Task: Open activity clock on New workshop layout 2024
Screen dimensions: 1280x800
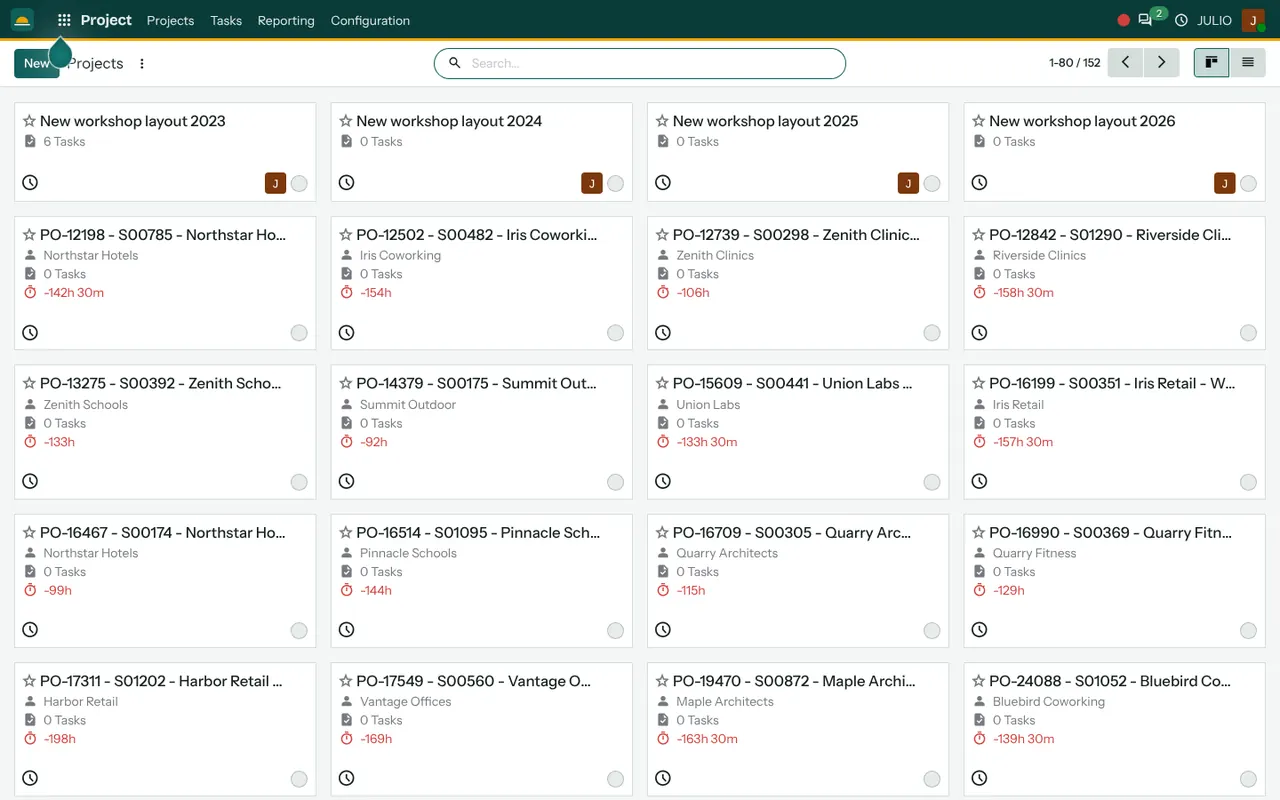Action: click(x=346, y=183)
